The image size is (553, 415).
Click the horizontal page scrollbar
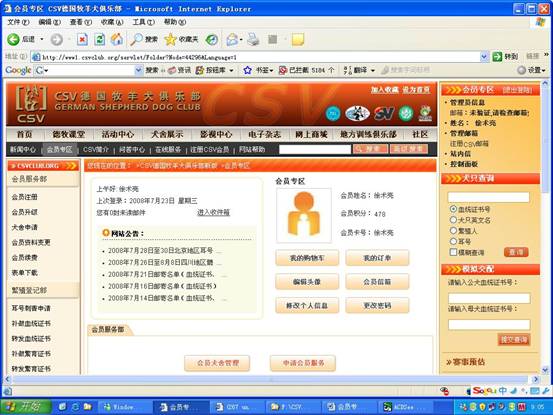tap(270, 379)
